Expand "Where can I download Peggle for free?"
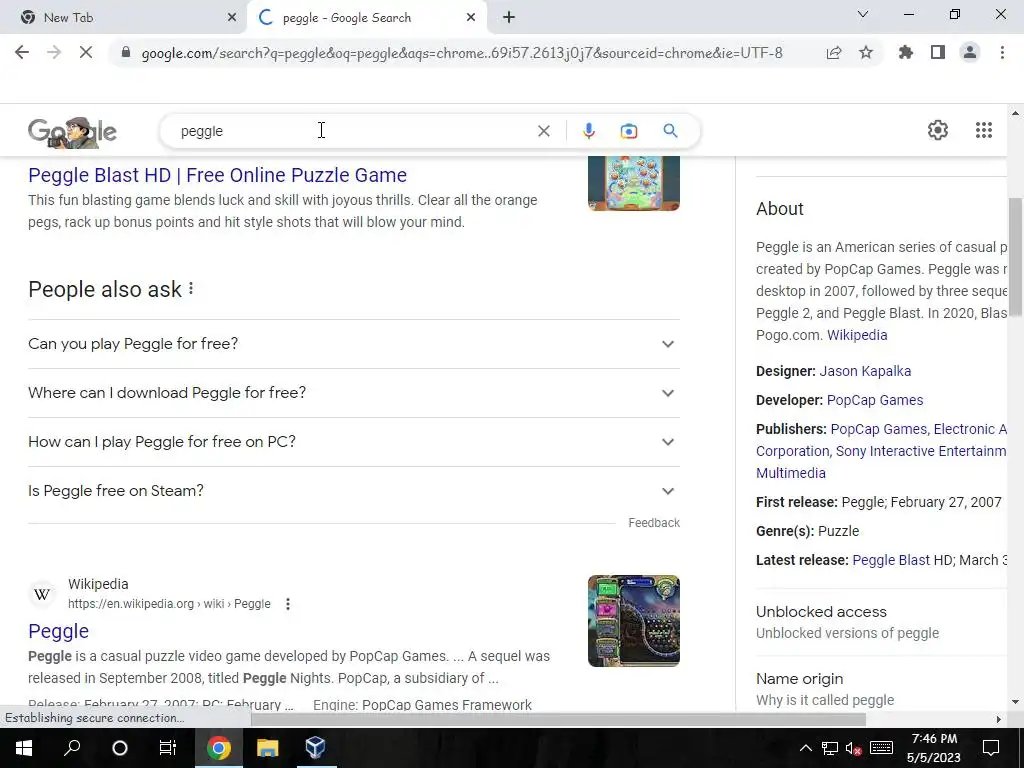This screenshot has height=768, width=1024. click(x=354, y=392)
